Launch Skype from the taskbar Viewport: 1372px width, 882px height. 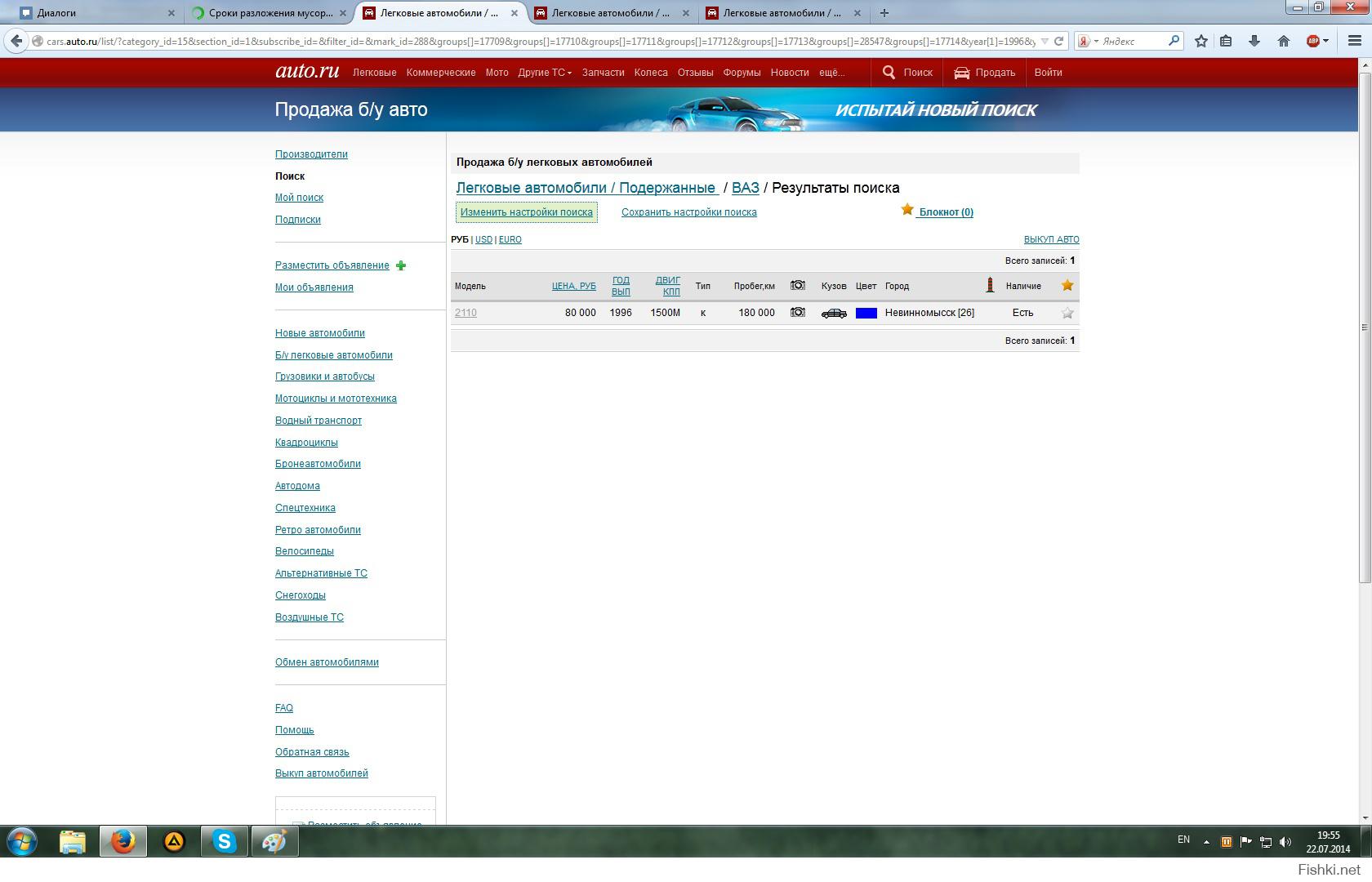224,841
